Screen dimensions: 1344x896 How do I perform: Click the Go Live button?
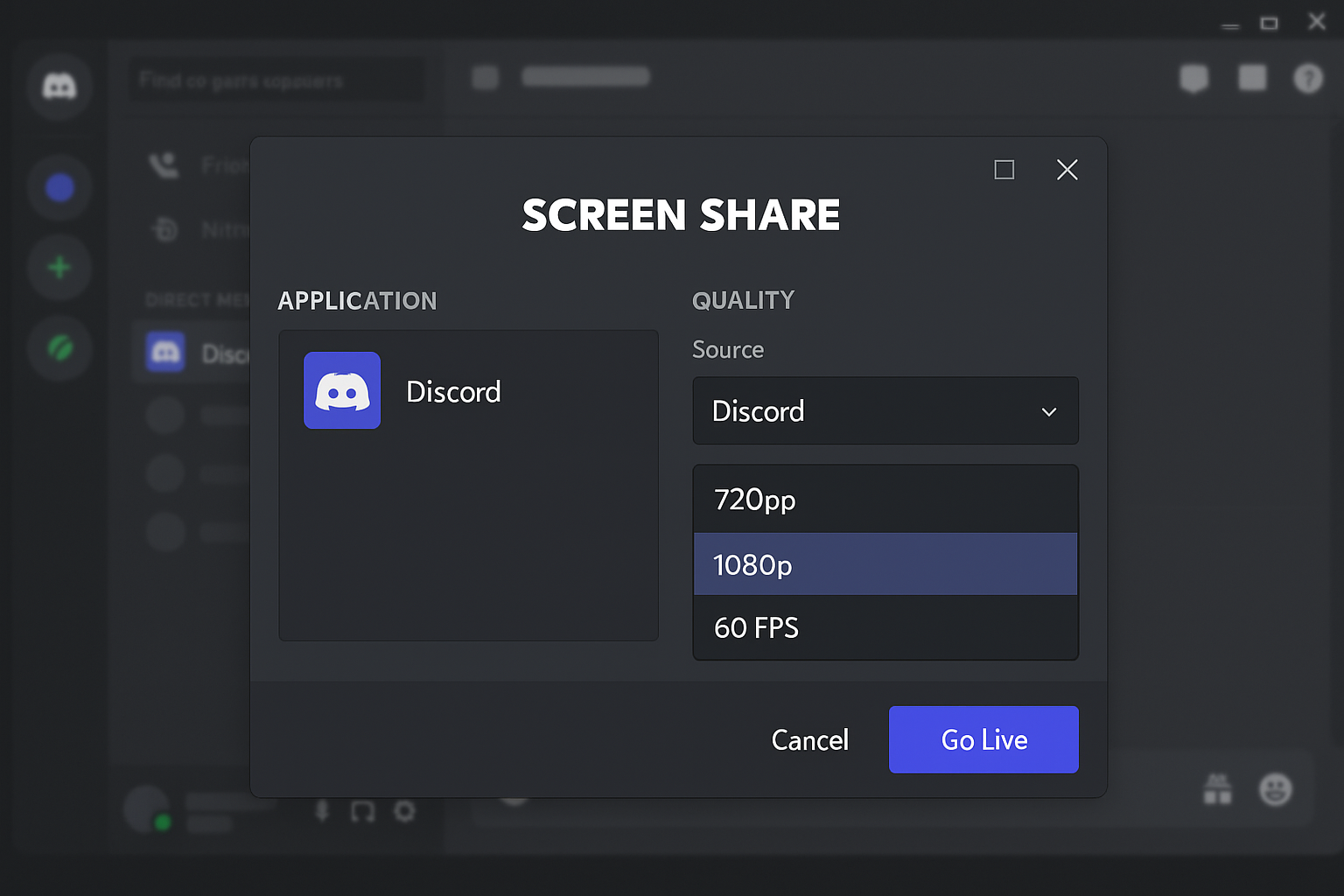[x=983, y=739]
